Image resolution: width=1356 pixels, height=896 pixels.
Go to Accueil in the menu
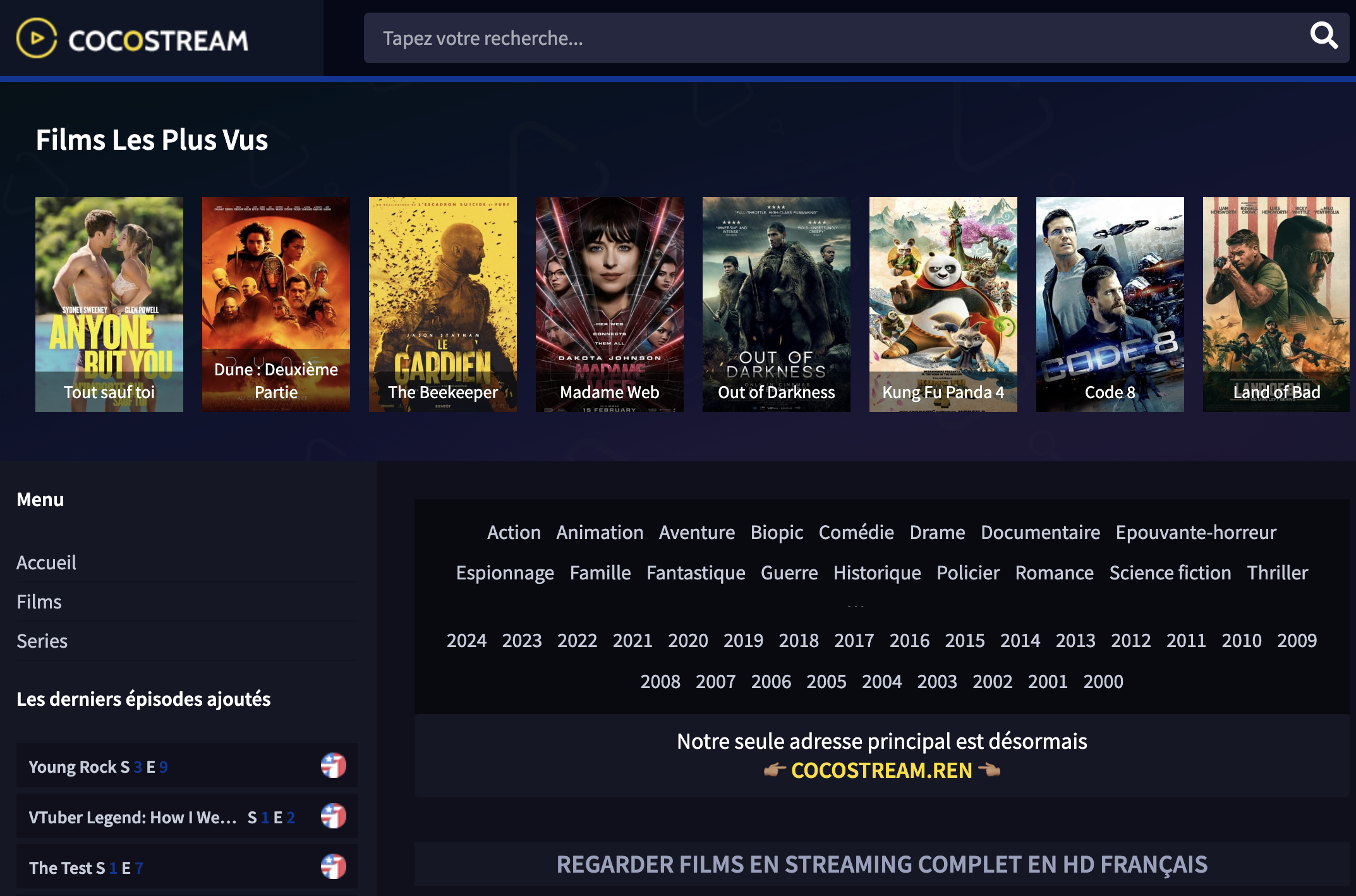(46, 562)
